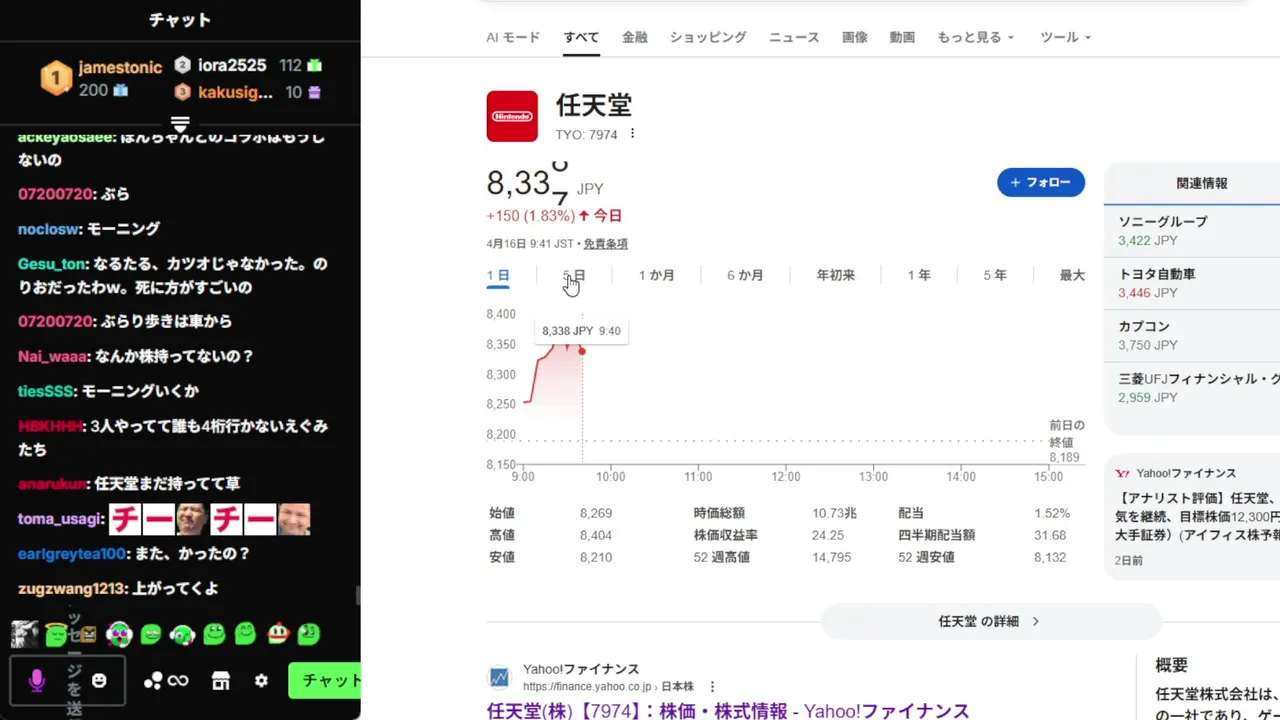Pick the grayscale statue emote
This screenshot has height=720, width=1280.
pyautogui.click(x=25, y=633)
